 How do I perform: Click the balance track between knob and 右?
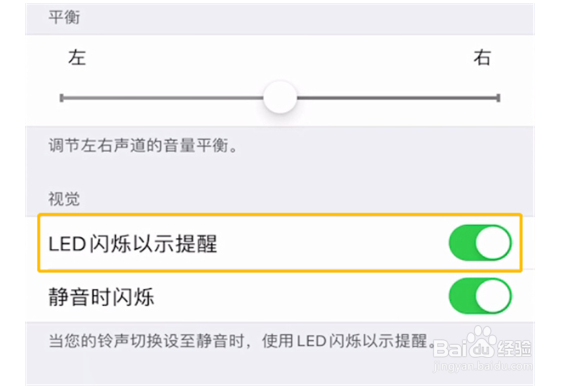pos(397,98)
